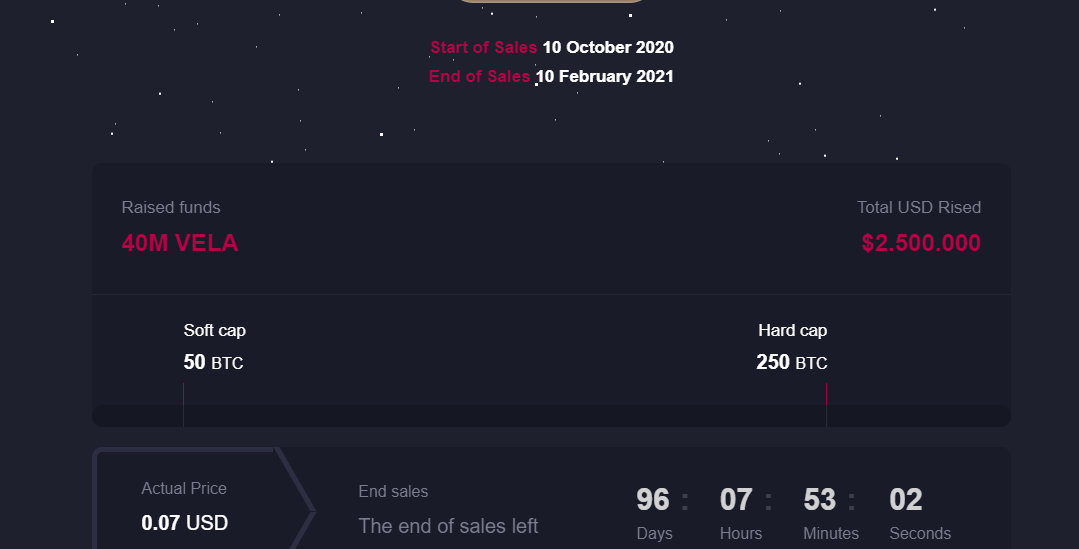Viewport: 1079px width, 549px height.
Task: Click the Soft cap 50 BTC marker
Action: [x=214, y=347]
